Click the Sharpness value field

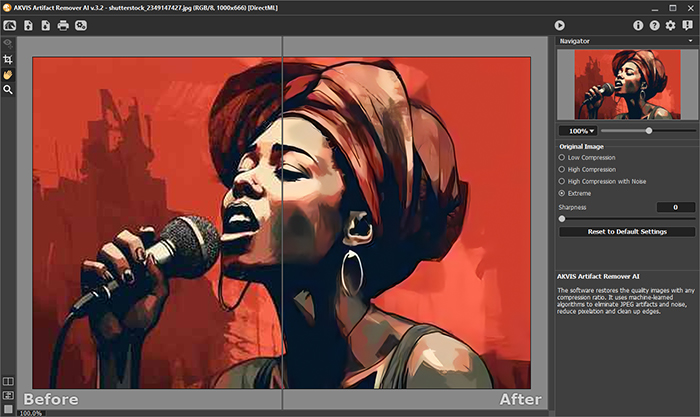point(675,207)
